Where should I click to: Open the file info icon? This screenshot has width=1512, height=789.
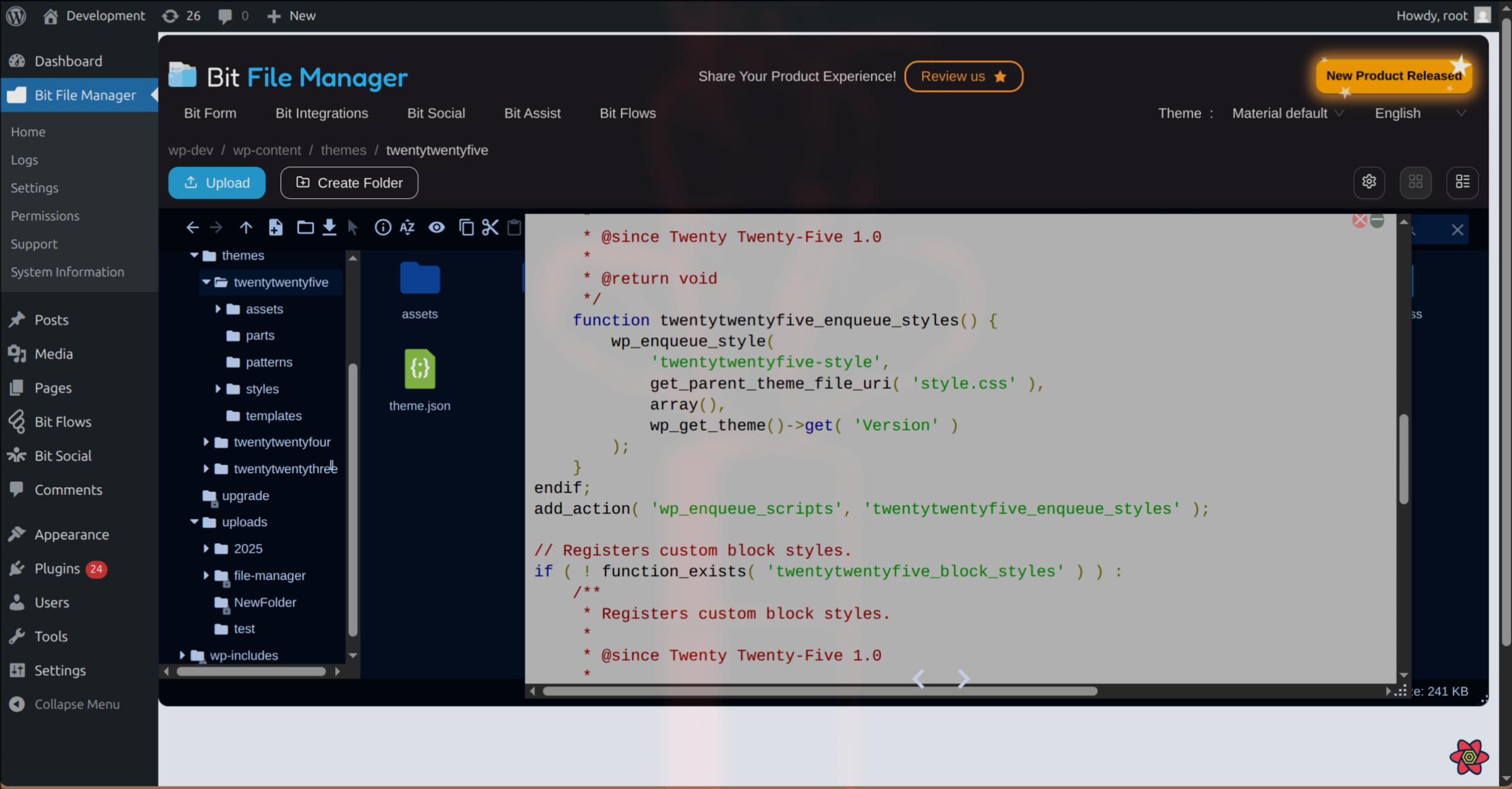click(x=383, y=227)
